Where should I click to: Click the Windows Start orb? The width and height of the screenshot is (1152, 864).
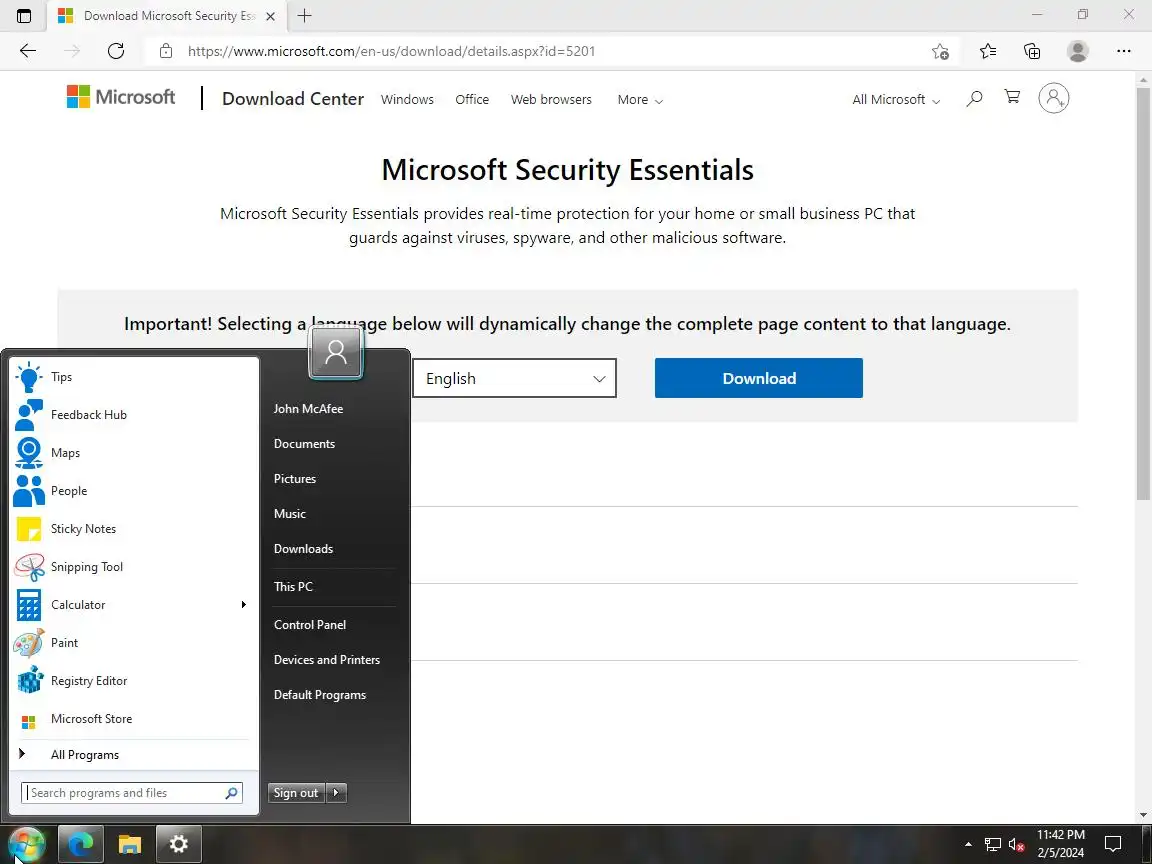[25, 844]
